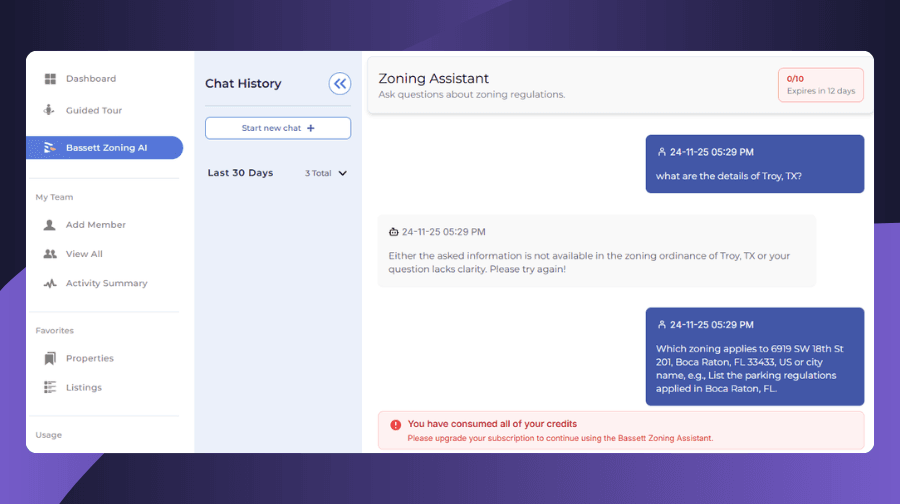This screenshot has width=900, height=504.
Task: Click the Usage section label
Action: tap(48, 435)
